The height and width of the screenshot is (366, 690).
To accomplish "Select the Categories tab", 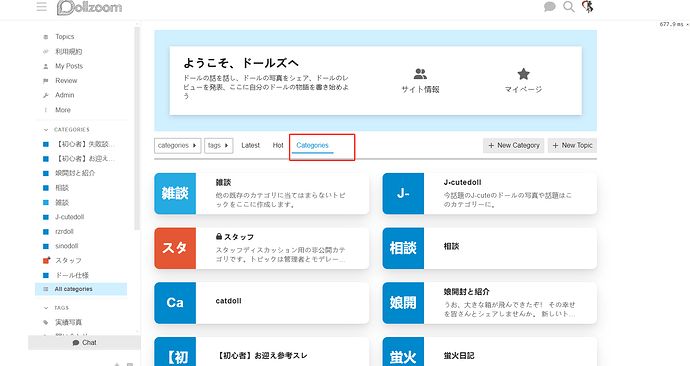I will pos(312,145).
